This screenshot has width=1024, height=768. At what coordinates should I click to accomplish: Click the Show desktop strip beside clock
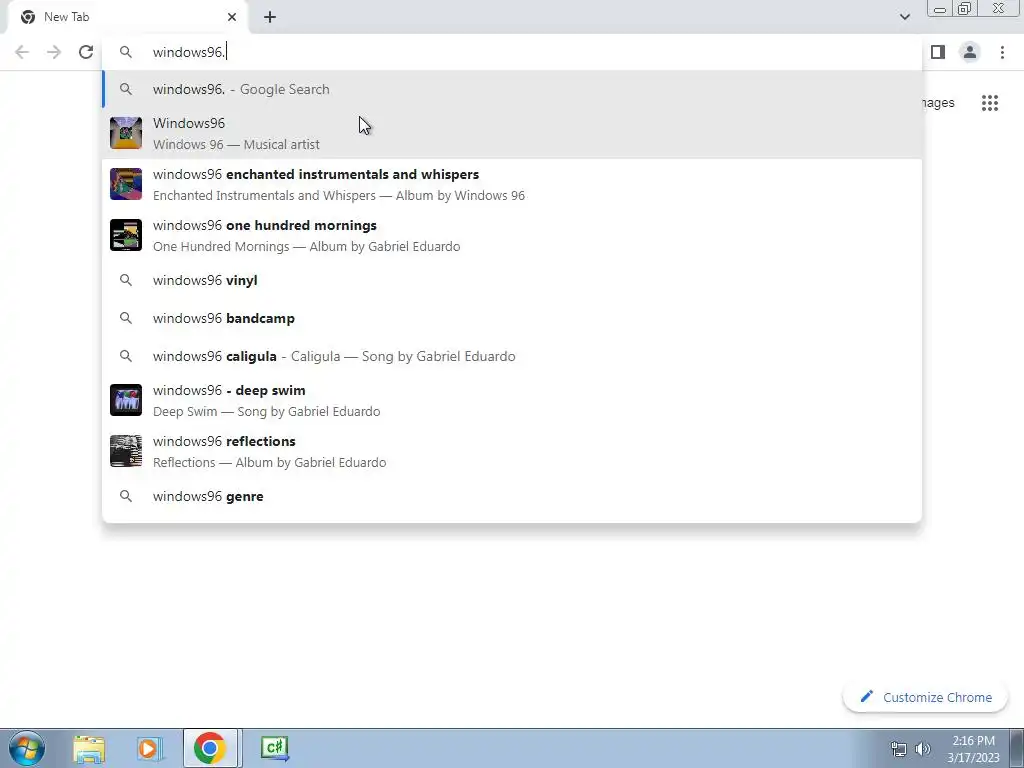coord(1017,748)
